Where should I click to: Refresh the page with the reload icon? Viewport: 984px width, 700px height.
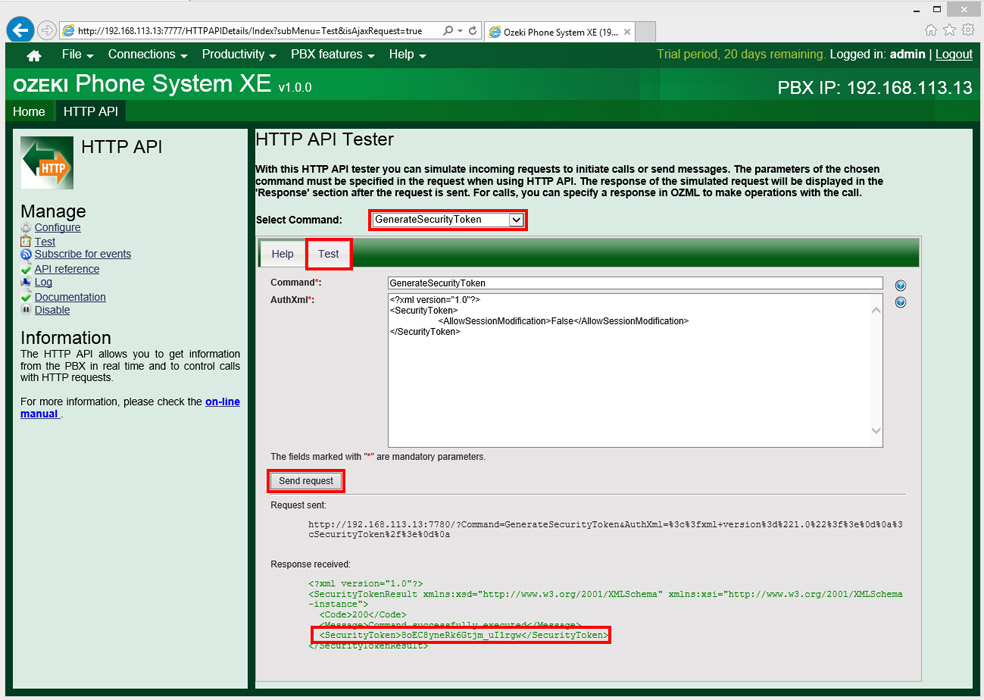pos(473,30)
